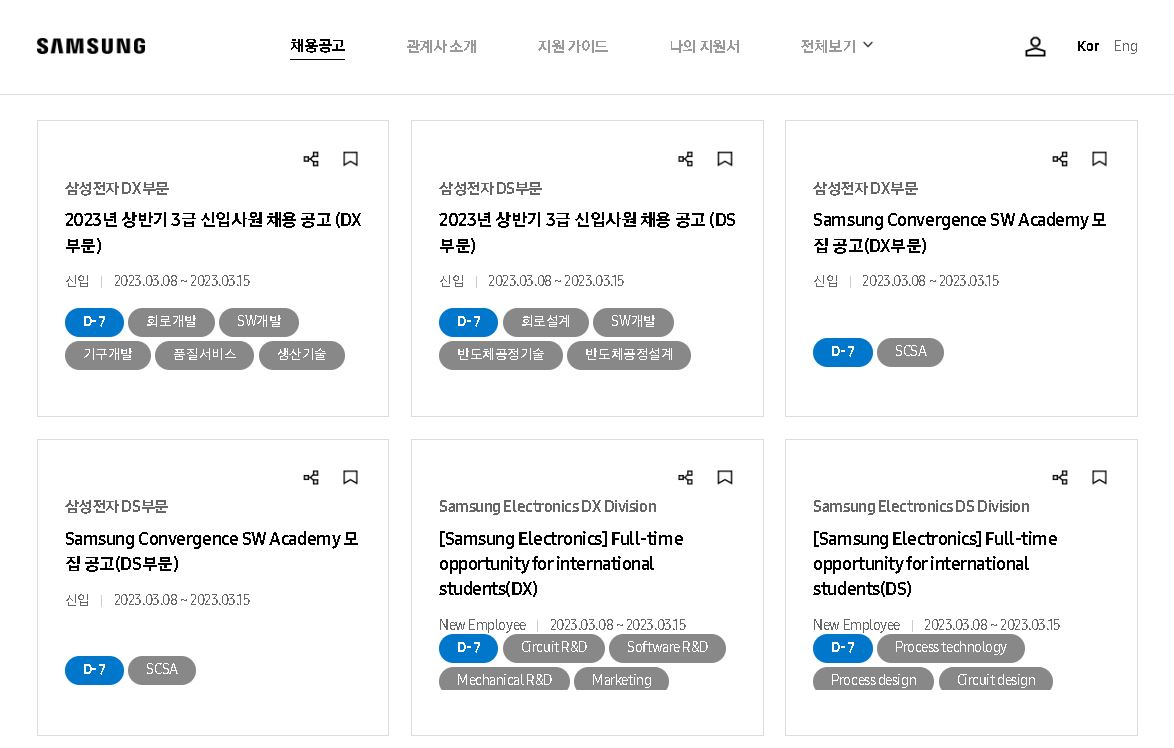The width and height of the screenshot is (1174, 748).
Task: Click the Circuit design tag
Action: click(996, 679)
